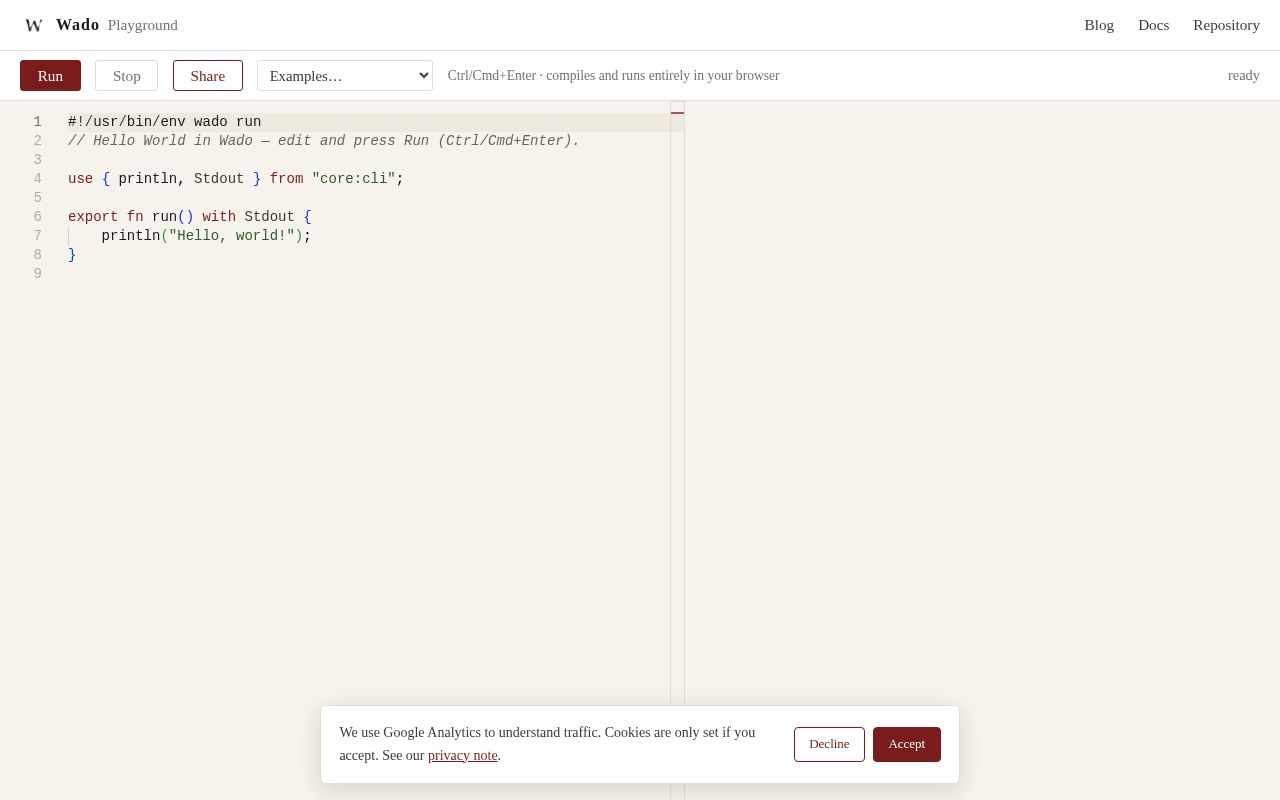Open the Blog page
The image size is (1280, 800).
[1099, 25]
